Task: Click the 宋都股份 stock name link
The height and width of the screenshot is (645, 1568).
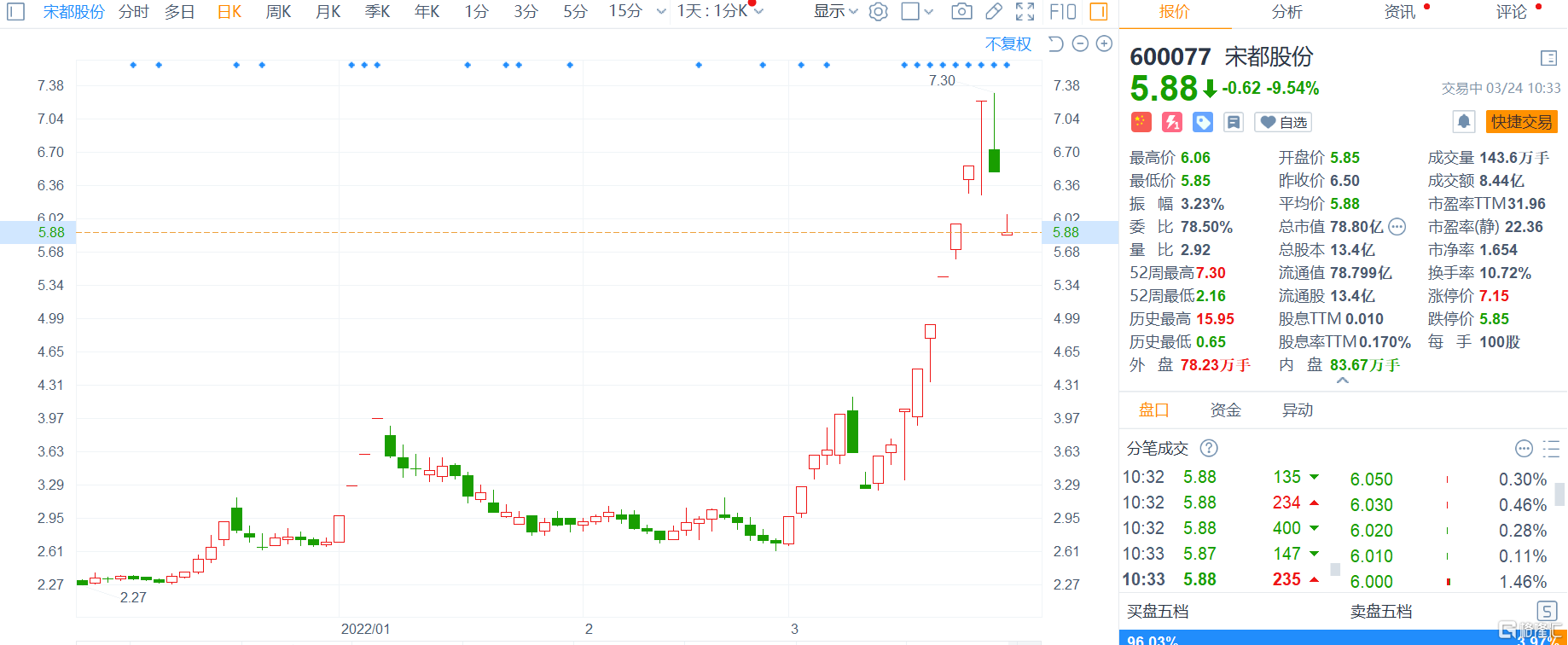Action: (74, 11)
